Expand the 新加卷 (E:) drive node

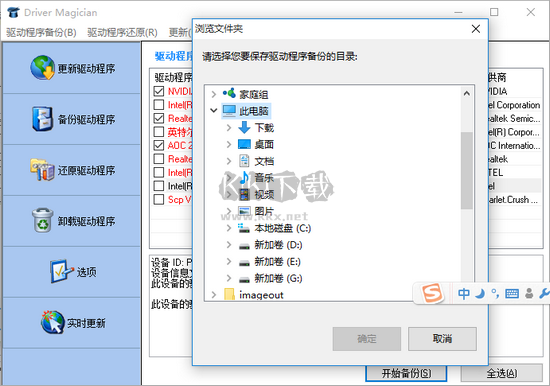pyautogui.click(x=229, y=261)
